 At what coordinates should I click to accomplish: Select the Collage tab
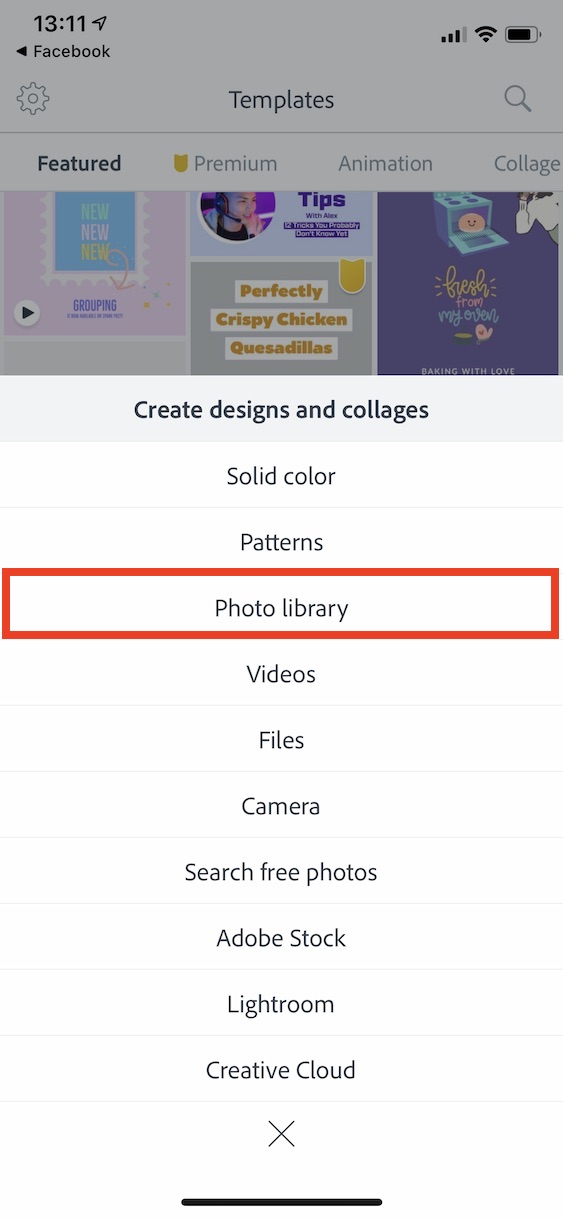[527, 163]
